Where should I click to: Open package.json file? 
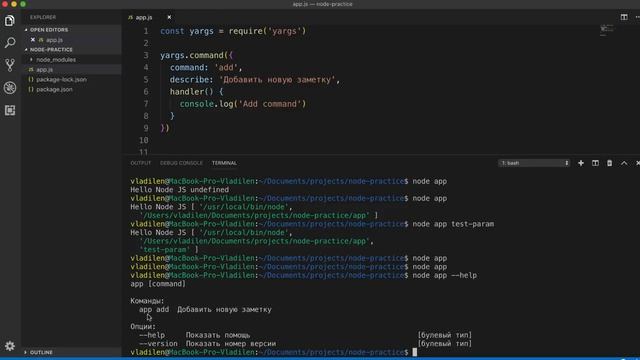[54, 89]
